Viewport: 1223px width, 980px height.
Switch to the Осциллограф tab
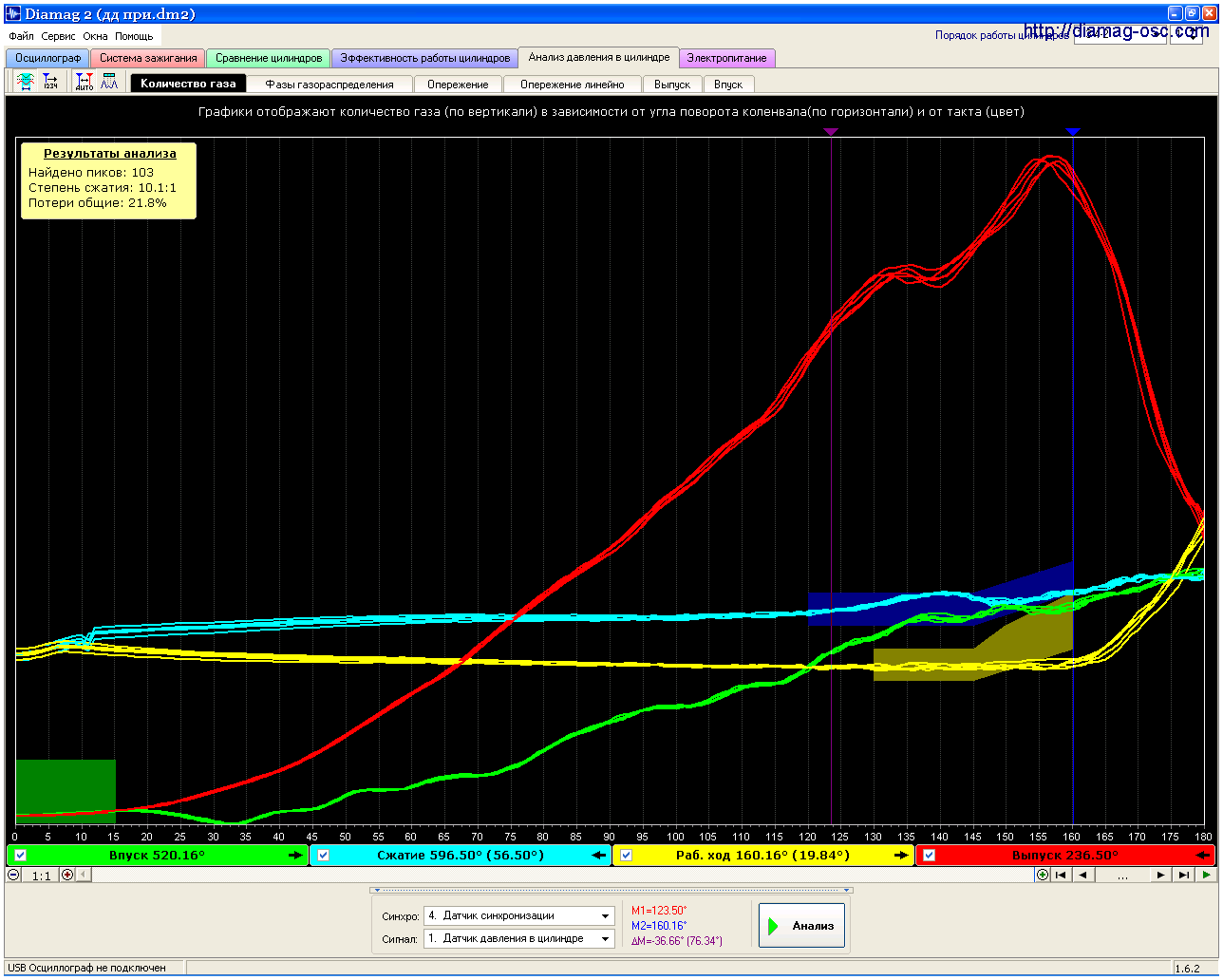click(x=47, y=58)
